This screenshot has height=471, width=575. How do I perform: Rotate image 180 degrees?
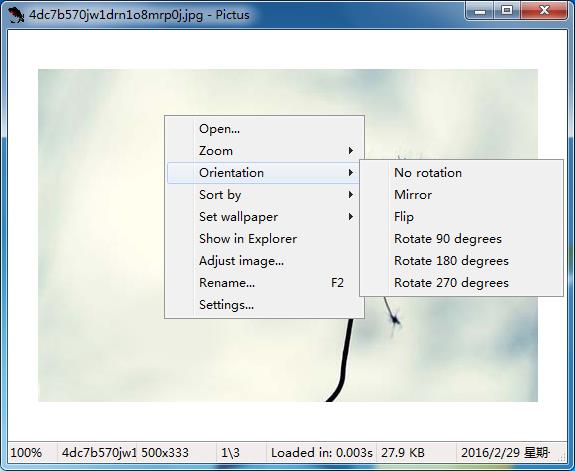pyautogui.click(x=461, y=261)
